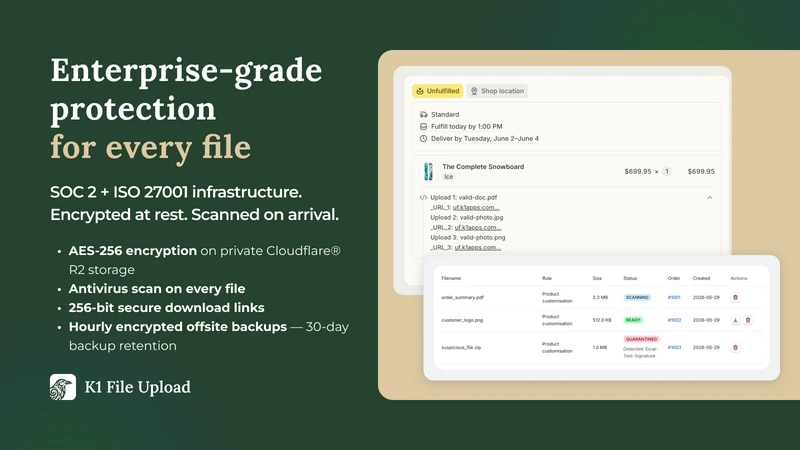Click the Order column header
This screenshot has height=450, width=800.
[674, 279]
